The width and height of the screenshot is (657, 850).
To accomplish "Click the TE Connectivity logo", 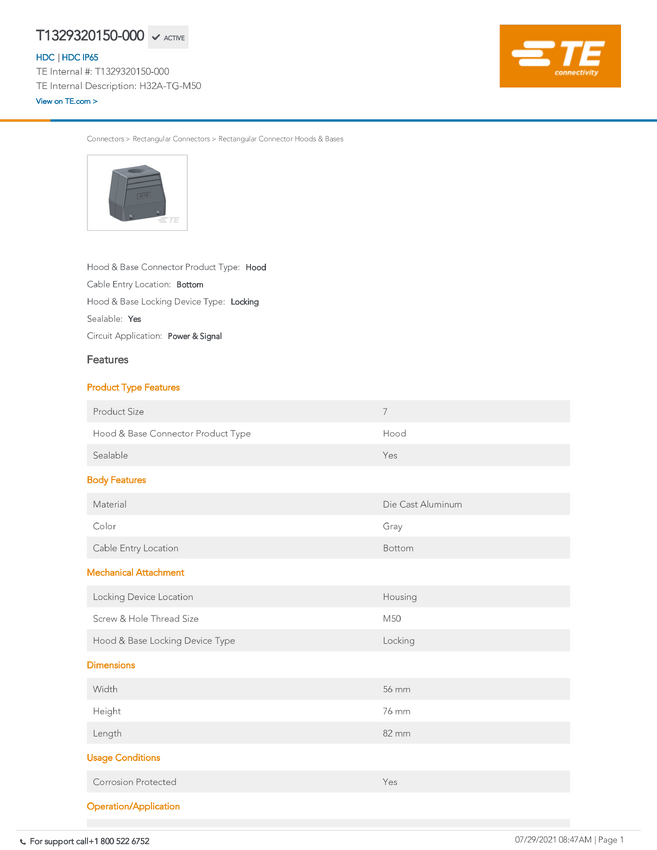I will point(560,56).
